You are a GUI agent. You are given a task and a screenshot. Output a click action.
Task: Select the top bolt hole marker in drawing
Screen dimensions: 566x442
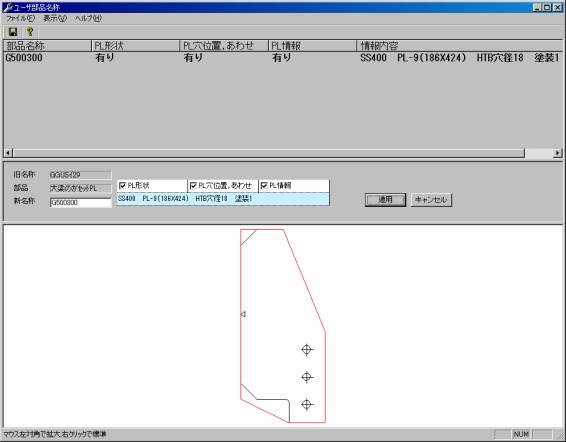307,350
